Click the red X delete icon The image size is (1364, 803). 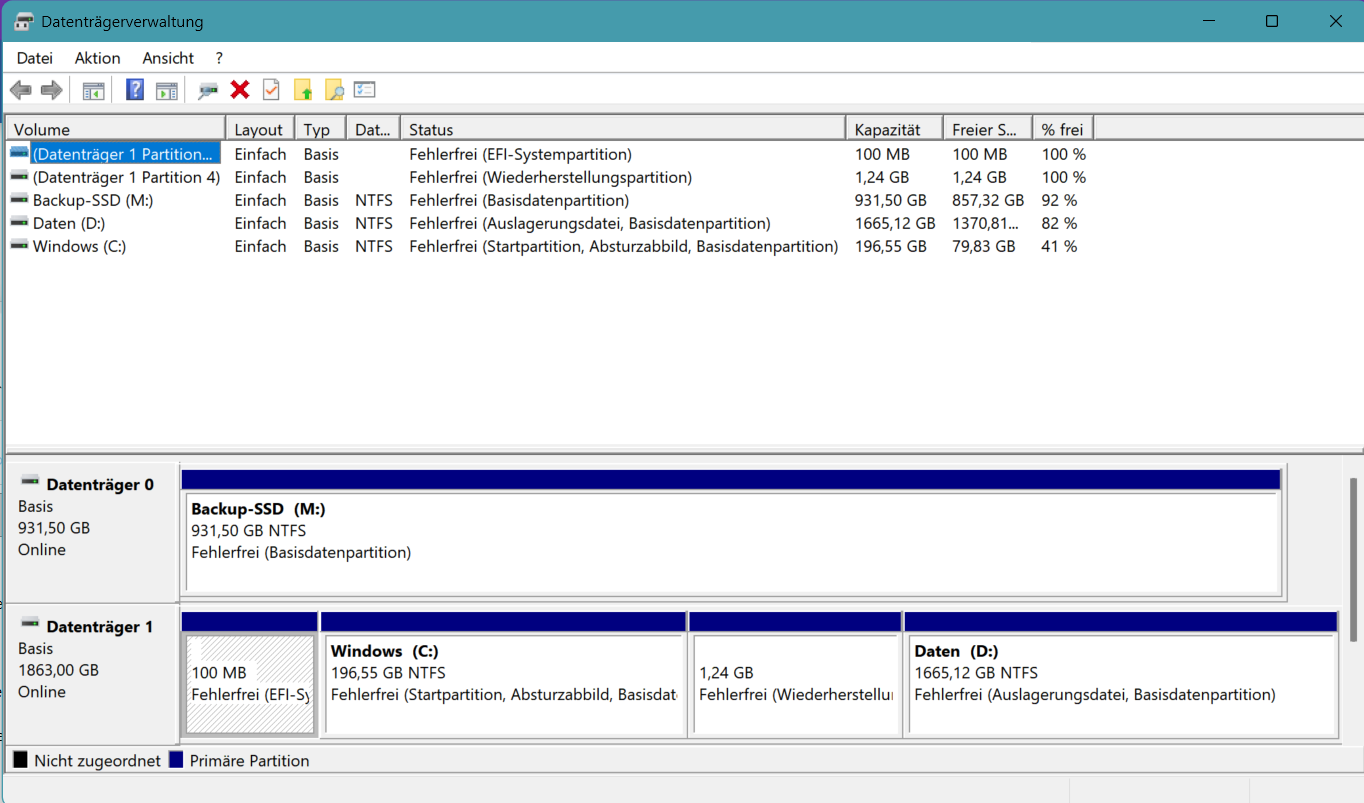[239, 90]
